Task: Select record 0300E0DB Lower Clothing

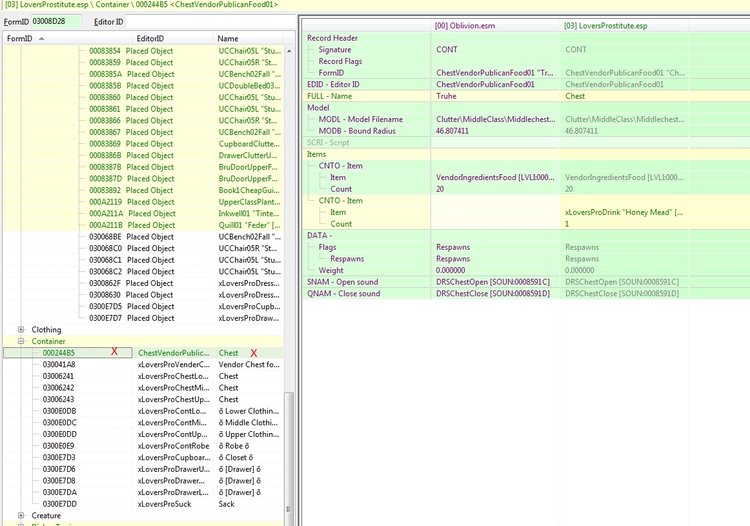Action: tap(143, 411)
